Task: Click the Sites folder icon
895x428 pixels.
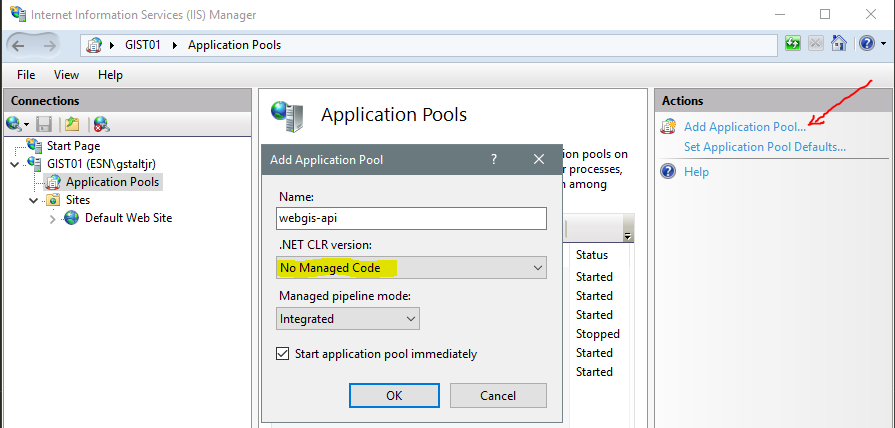Action: click(x=53, y=200)
